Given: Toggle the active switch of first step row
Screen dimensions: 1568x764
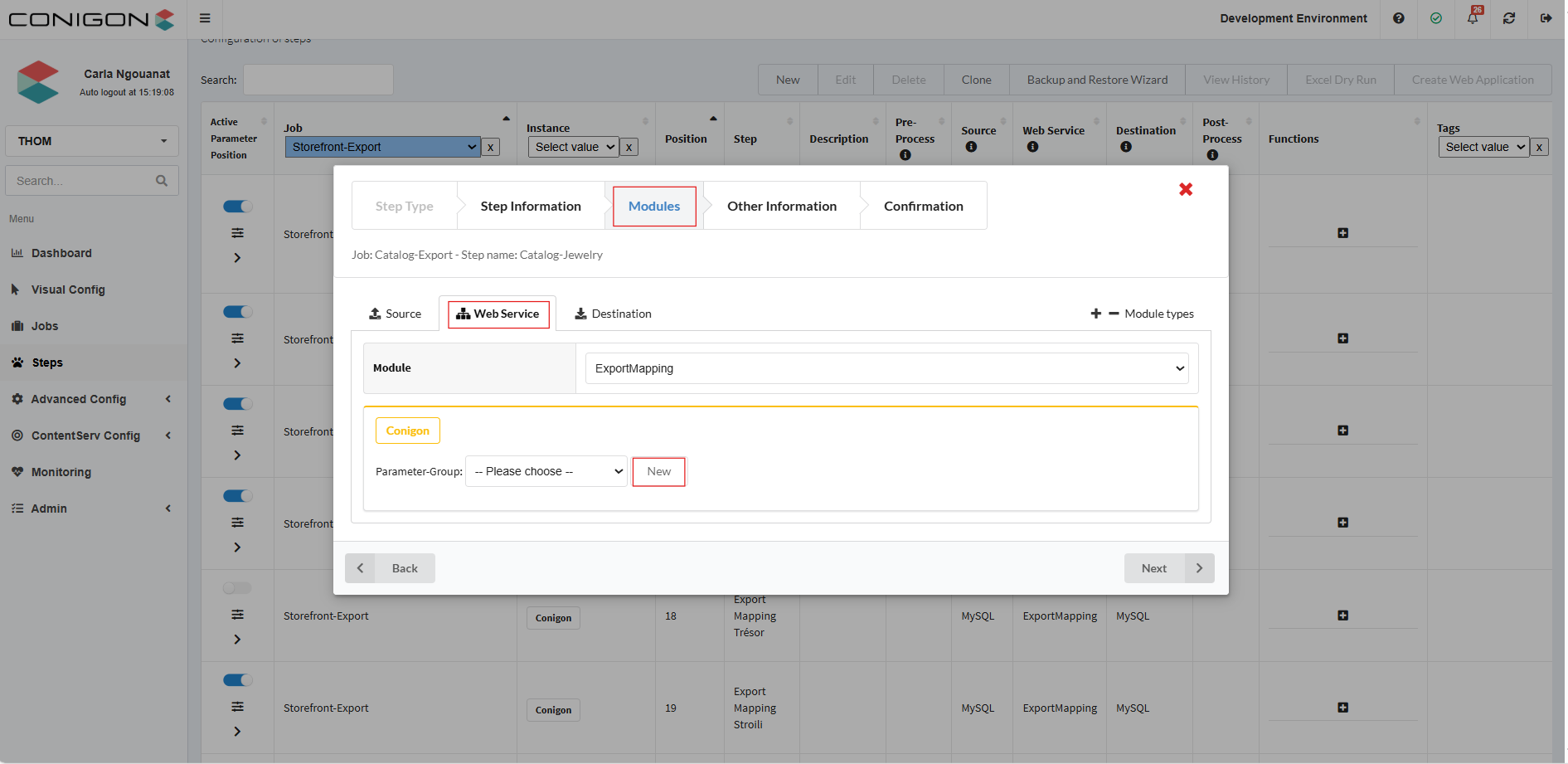Looking at the screenshot, I should click(238, 207).
